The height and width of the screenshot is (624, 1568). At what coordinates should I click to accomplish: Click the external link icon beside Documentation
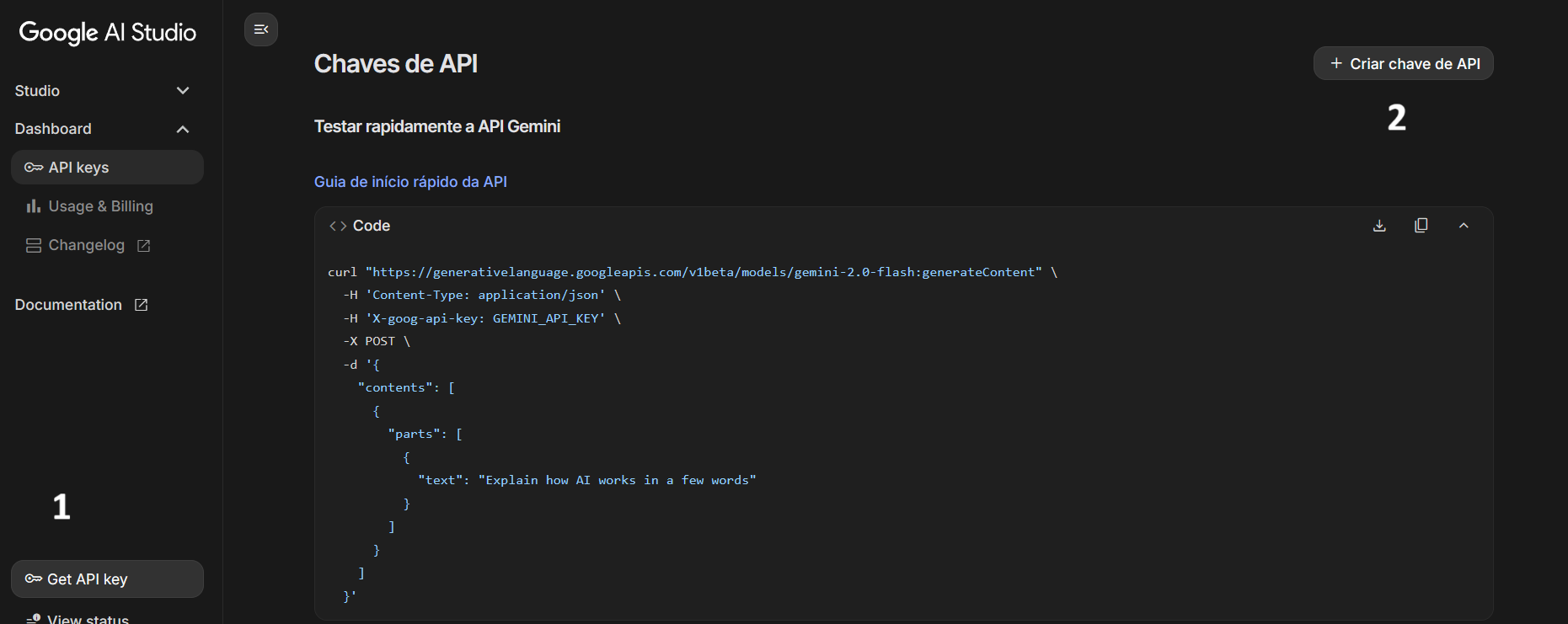(142, 305)
